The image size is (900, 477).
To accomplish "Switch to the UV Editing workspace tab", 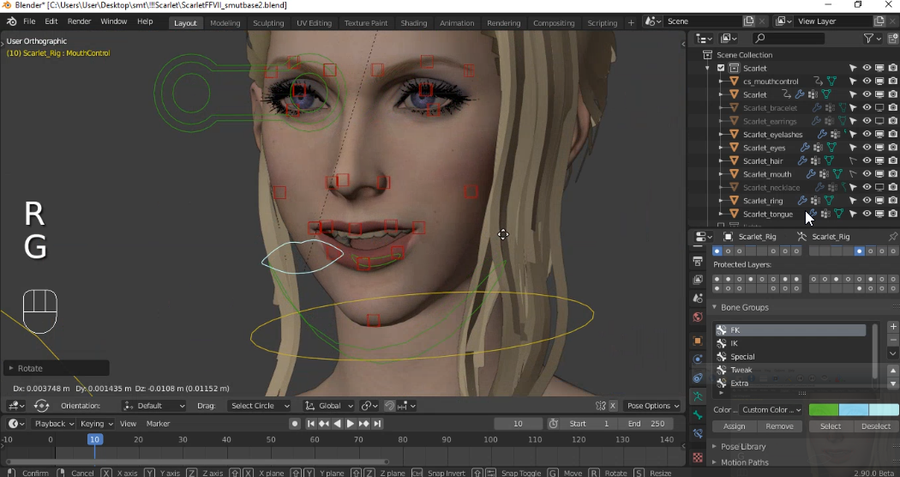I will tap(314, 23).
